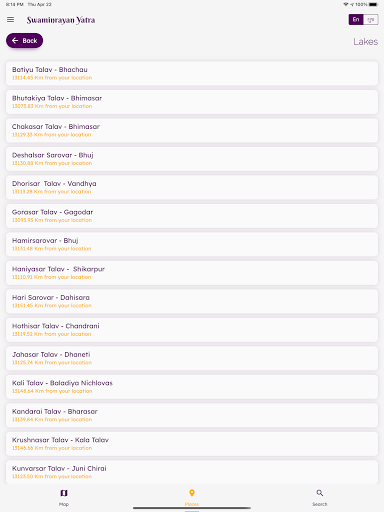Tap the Map icon in bottom bar
Screen dimensions: 384x512
(64, 493)
